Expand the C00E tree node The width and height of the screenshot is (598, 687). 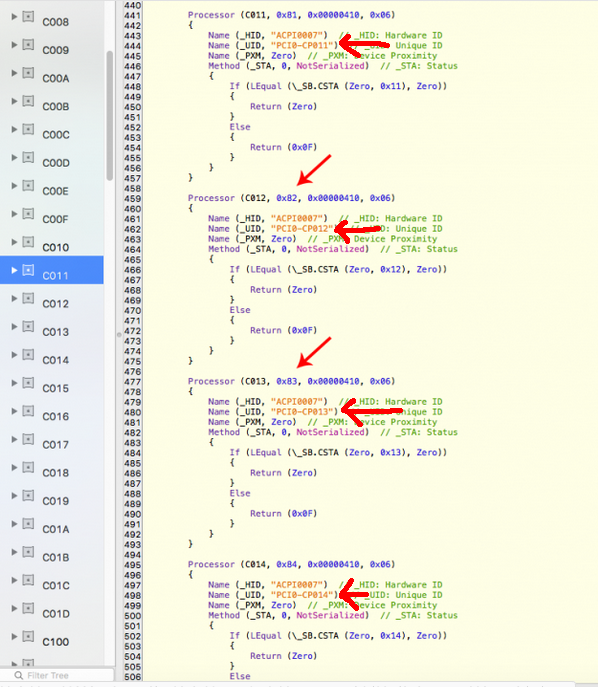point(14,186)
